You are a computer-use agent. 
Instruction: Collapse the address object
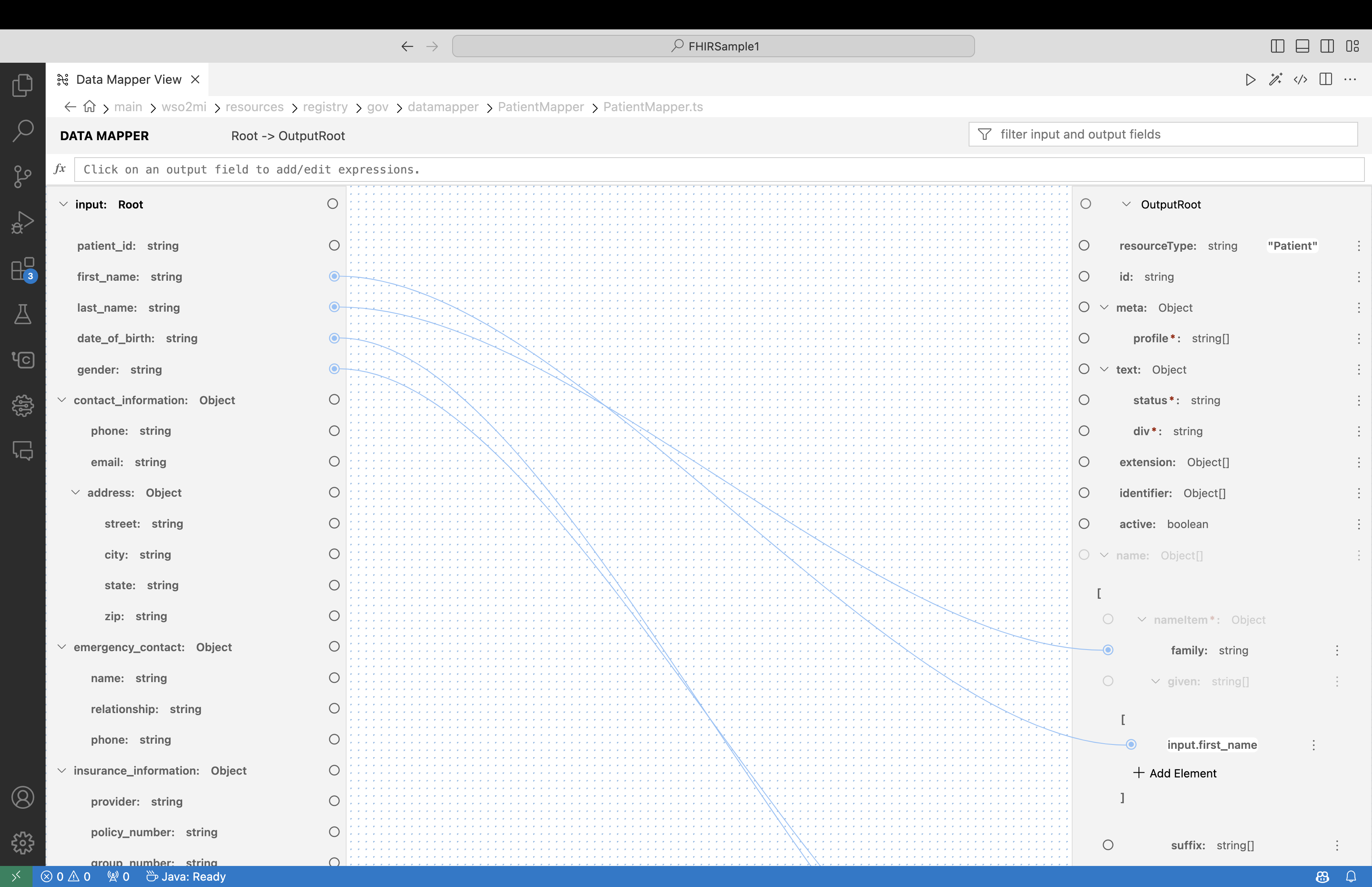[x=75, y=492]
